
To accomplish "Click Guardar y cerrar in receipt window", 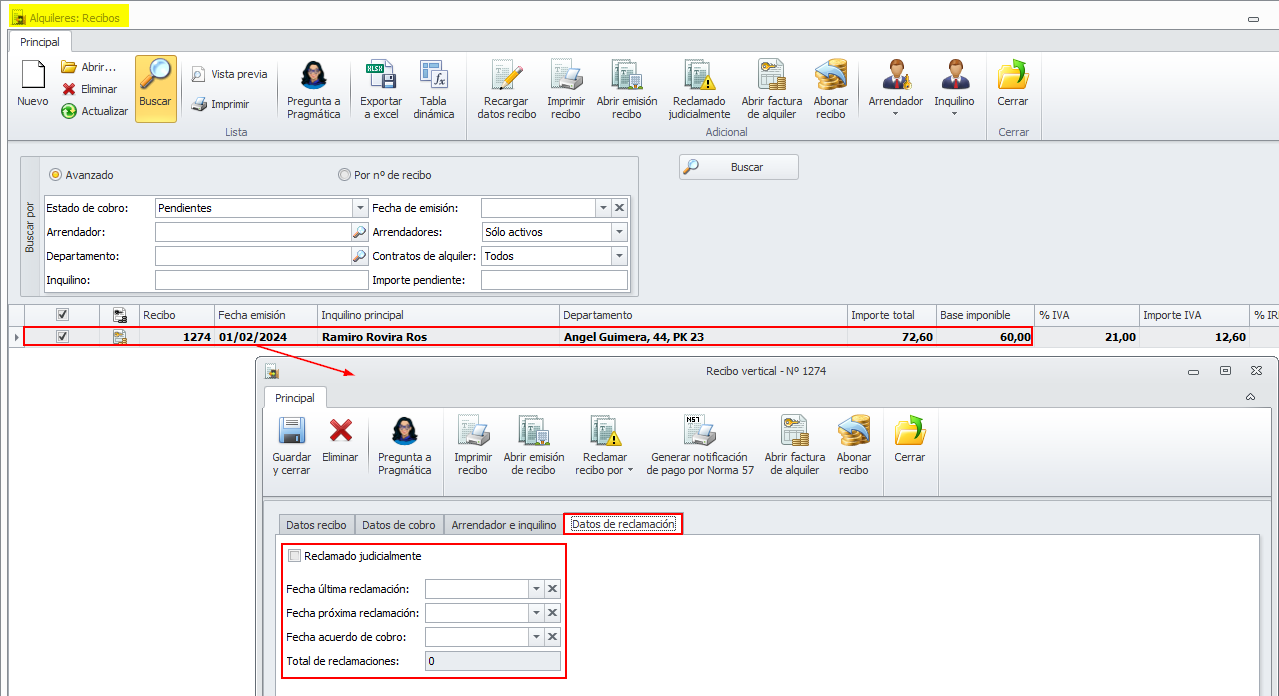I will coord(292,446).
